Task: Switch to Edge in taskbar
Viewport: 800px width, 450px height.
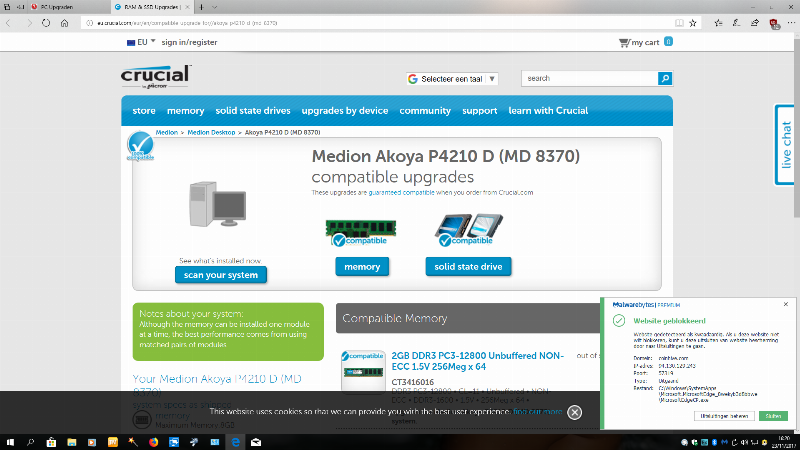Action: click(x=235, y=442)
